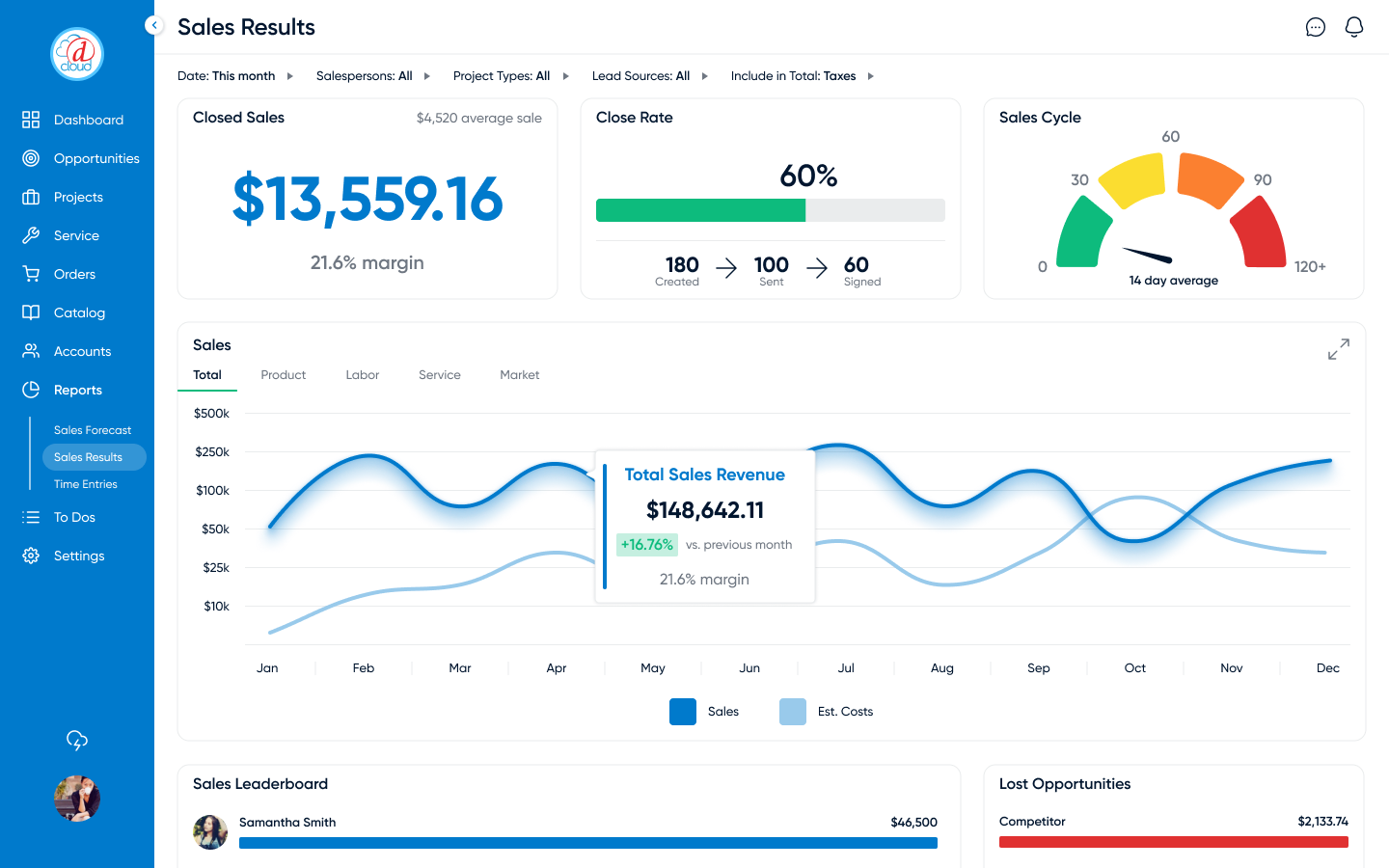Screen dimensions: 1389x868
Task: Open Opportunities in the sidebar
Action: [x=96, y=158]
